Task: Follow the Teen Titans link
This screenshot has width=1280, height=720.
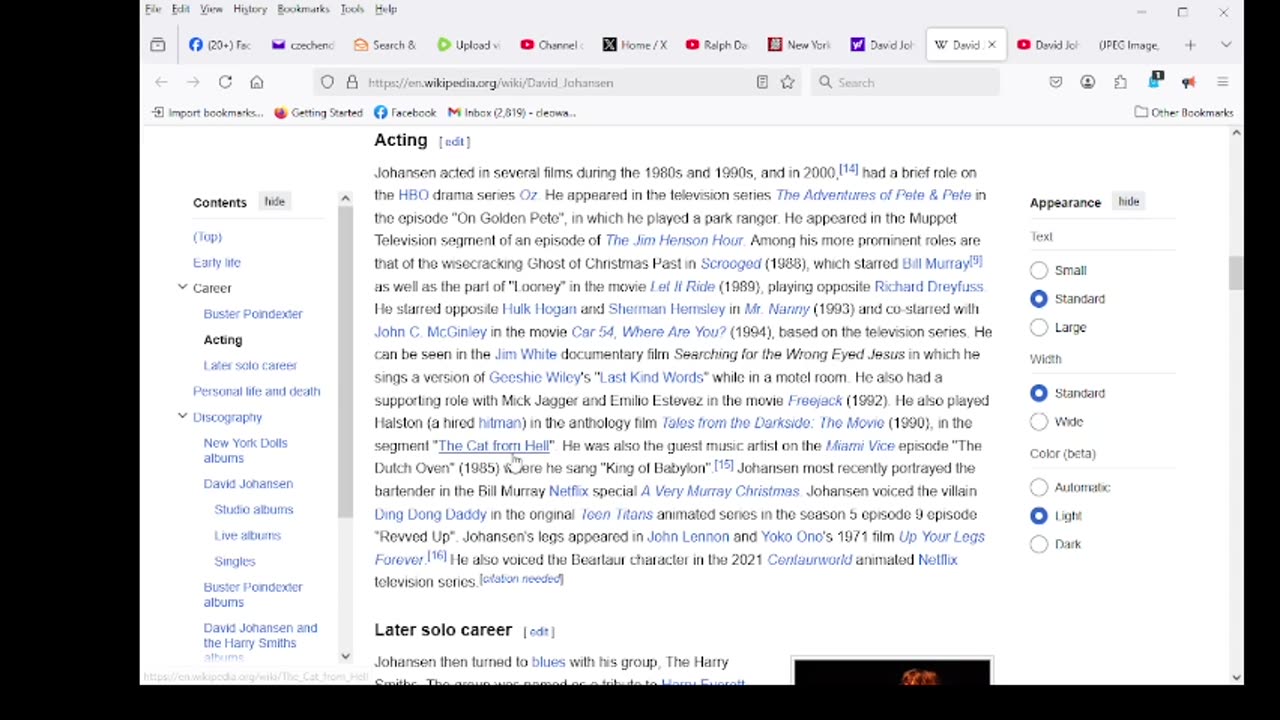Action: [x=616, y=514]
